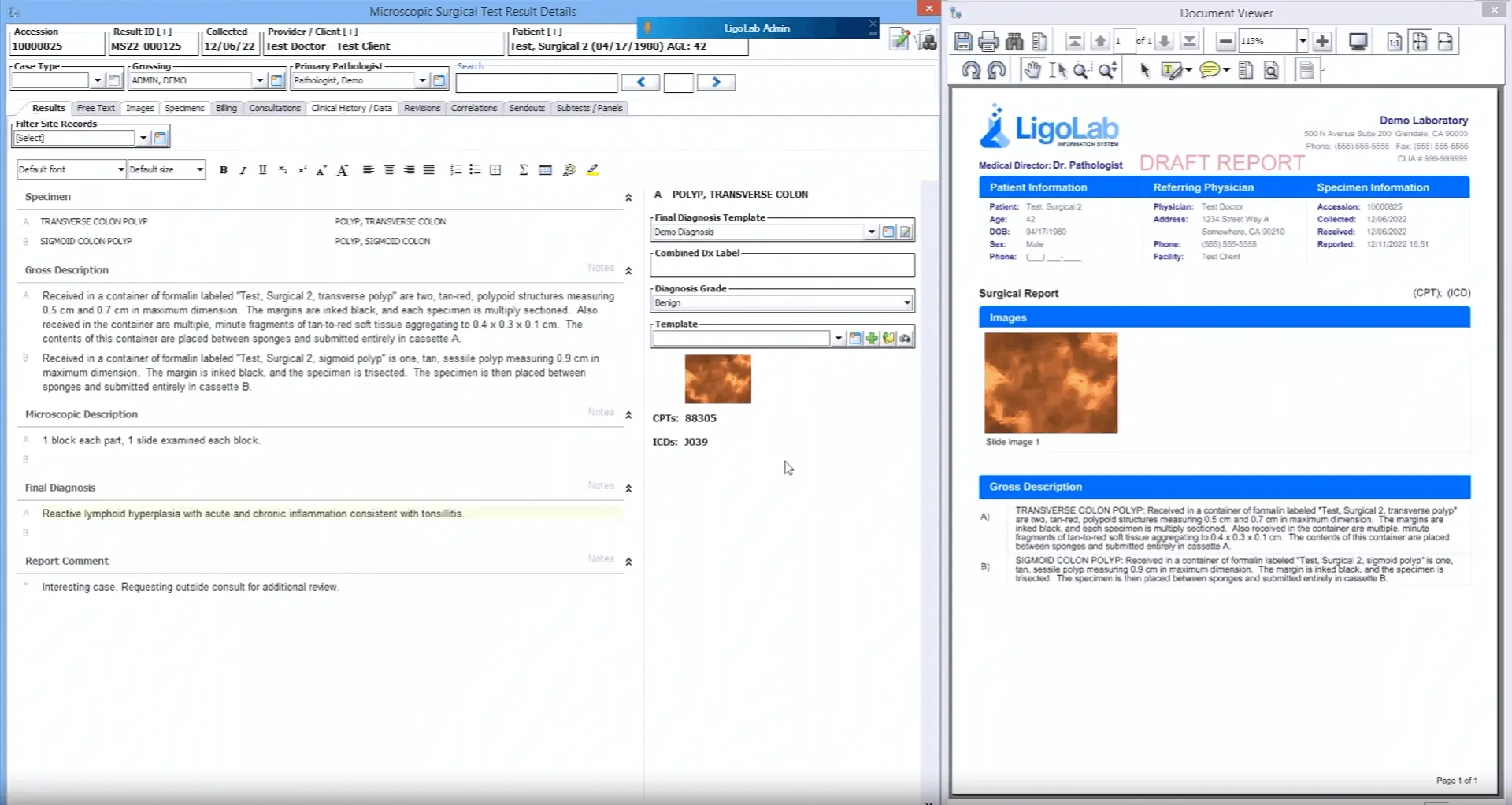Click the Combined Dx Label field
The image size is (1512, 805).
(x=783, y=266)
